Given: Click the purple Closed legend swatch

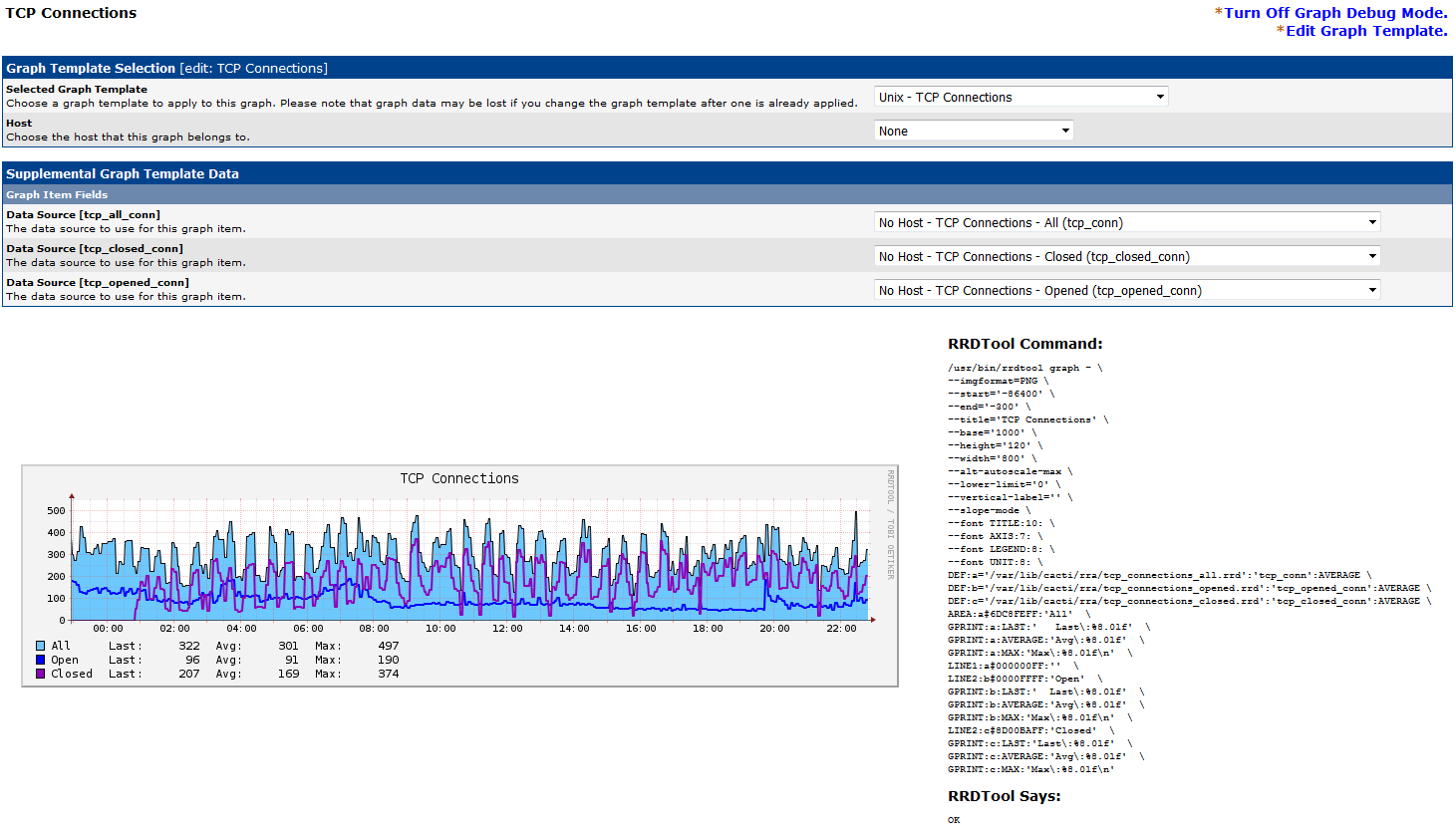Looking at the screenshot, I should tap(41, 674).
